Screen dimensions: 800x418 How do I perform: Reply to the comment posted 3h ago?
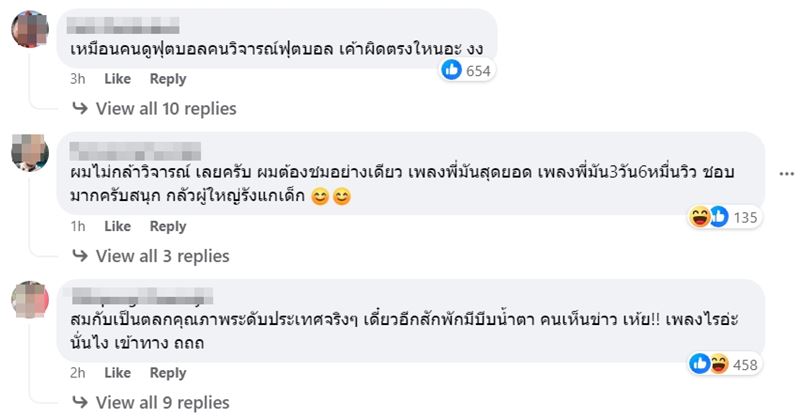[168, 79]
